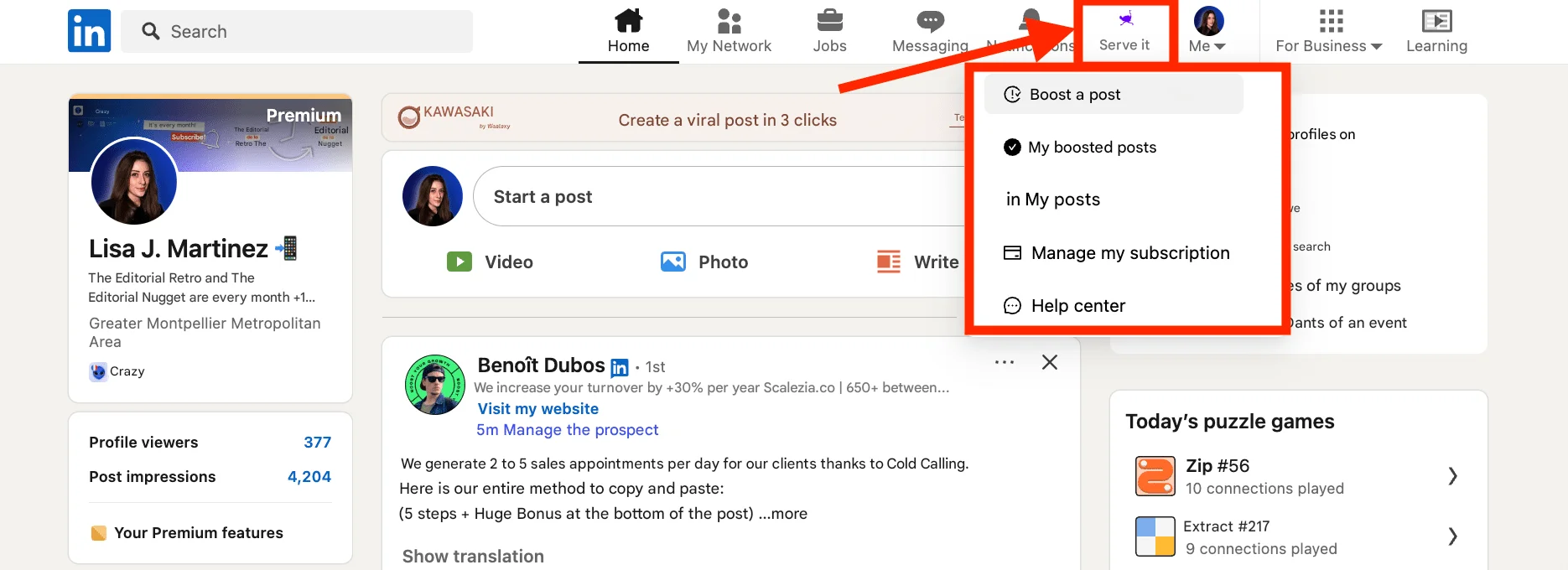Click the chat bubble icon beside Help center
The image size is (1568, 570).
pyautogui.click(x=1013, y=305)
